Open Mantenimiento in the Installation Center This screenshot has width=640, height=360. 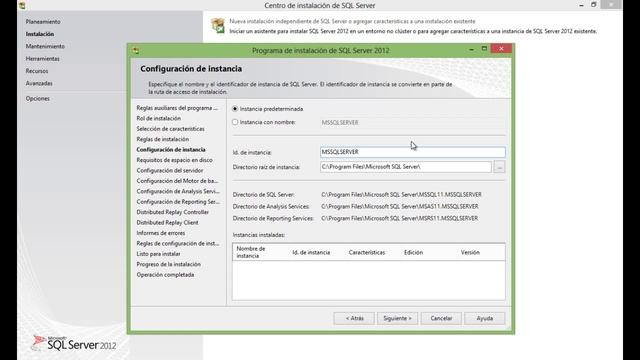pos(45,46)
